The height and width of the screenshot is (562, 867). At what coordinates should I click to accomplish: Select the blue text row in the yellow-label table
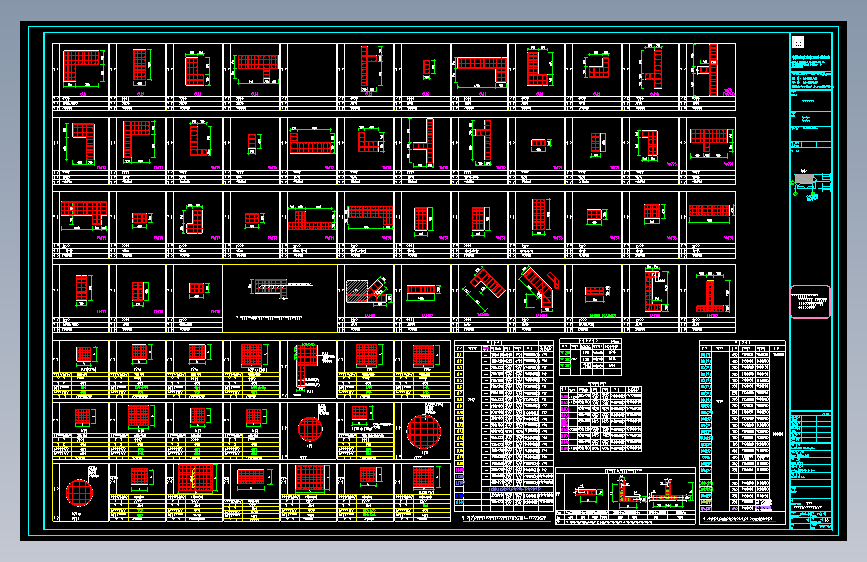click(515, 490)
